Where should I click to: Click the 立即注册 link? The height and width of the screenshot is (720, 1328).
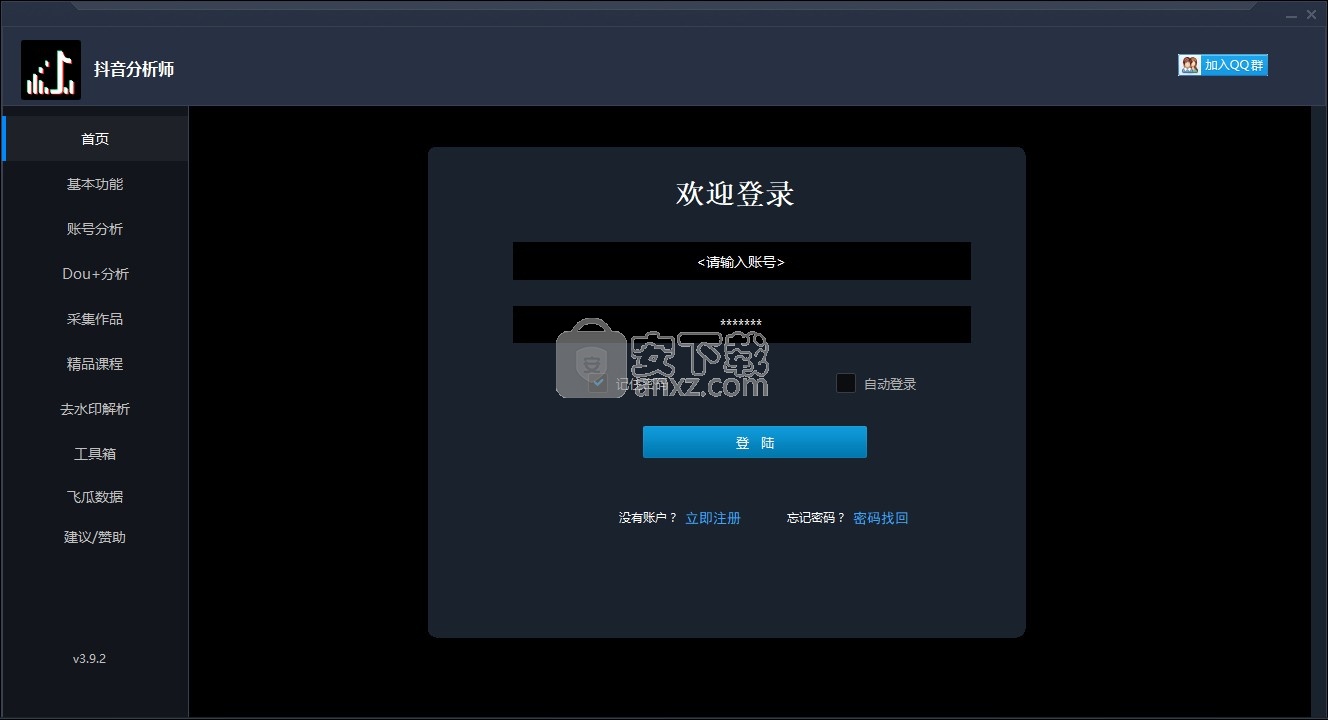[x=713, y=518]
